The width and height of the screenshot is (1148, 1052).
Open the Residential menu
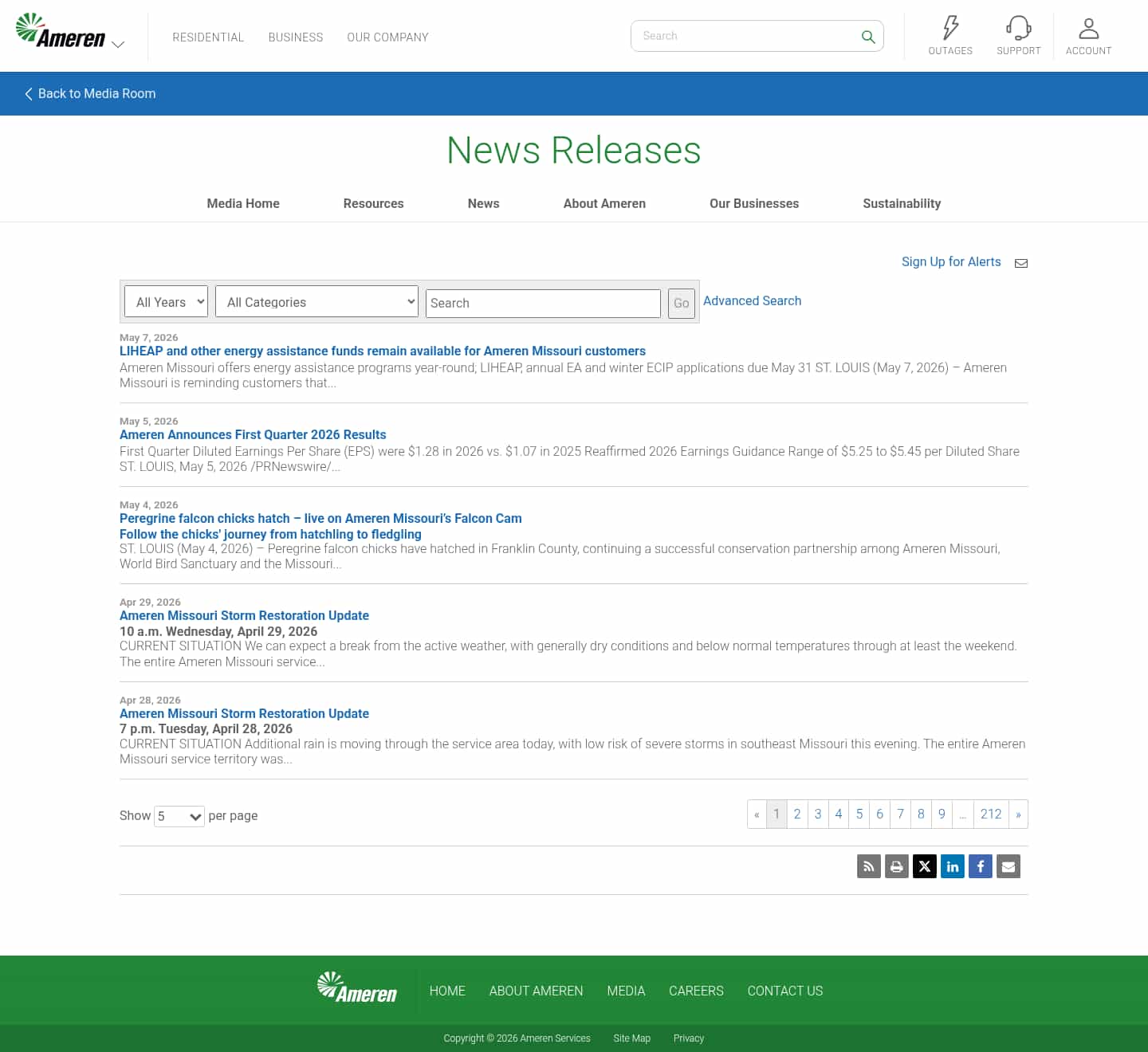[x=208, y=37]
